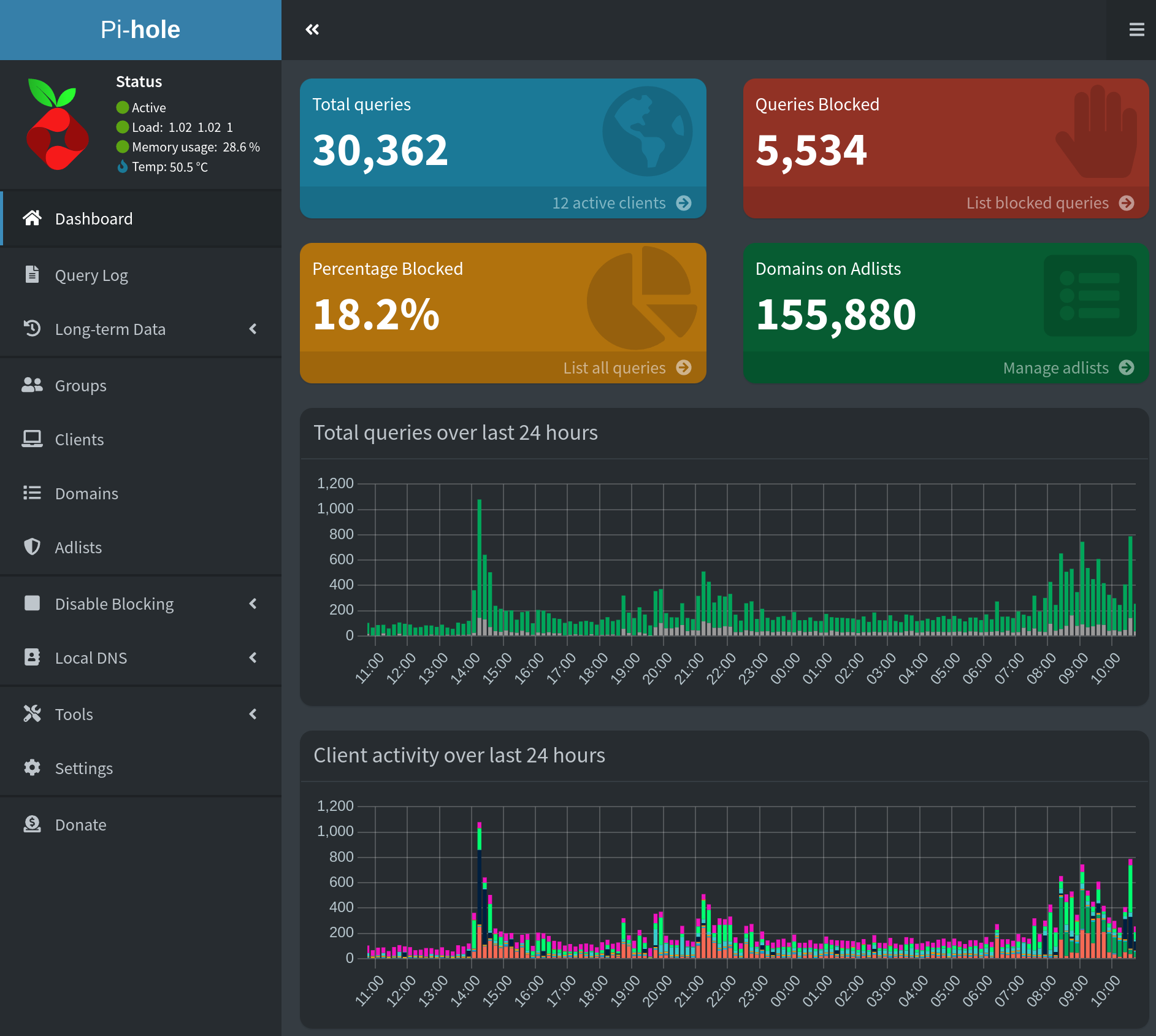1156x1036 pixels.
Task: Select the Groups people icon
Action: click(x=33, y=385)
